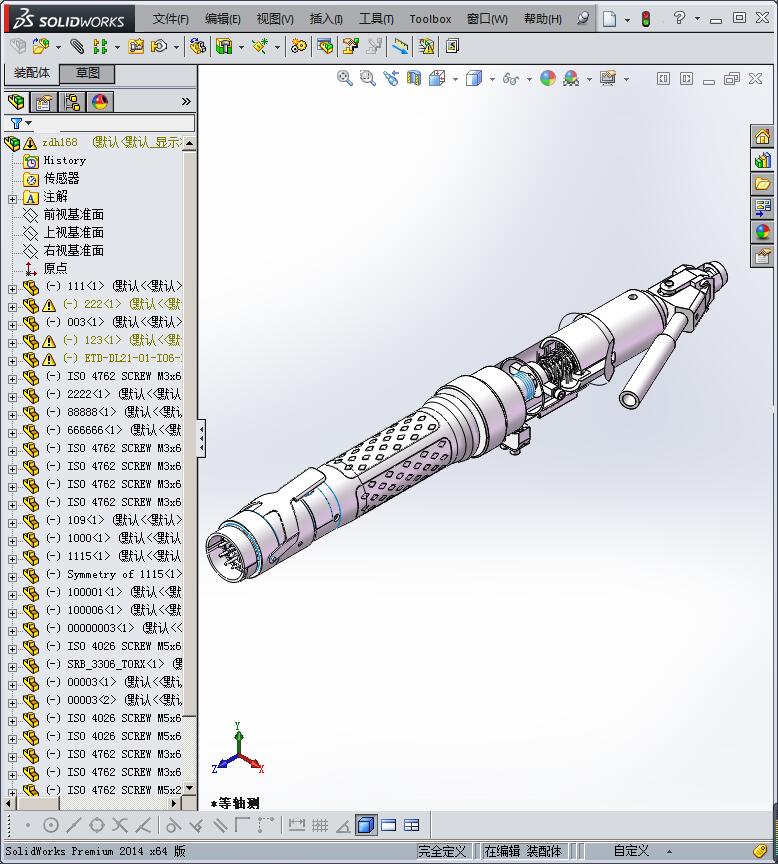Click the Rebuild traffic light icon
The width and height of the screenshot is (778, 864).
[646, 19]
